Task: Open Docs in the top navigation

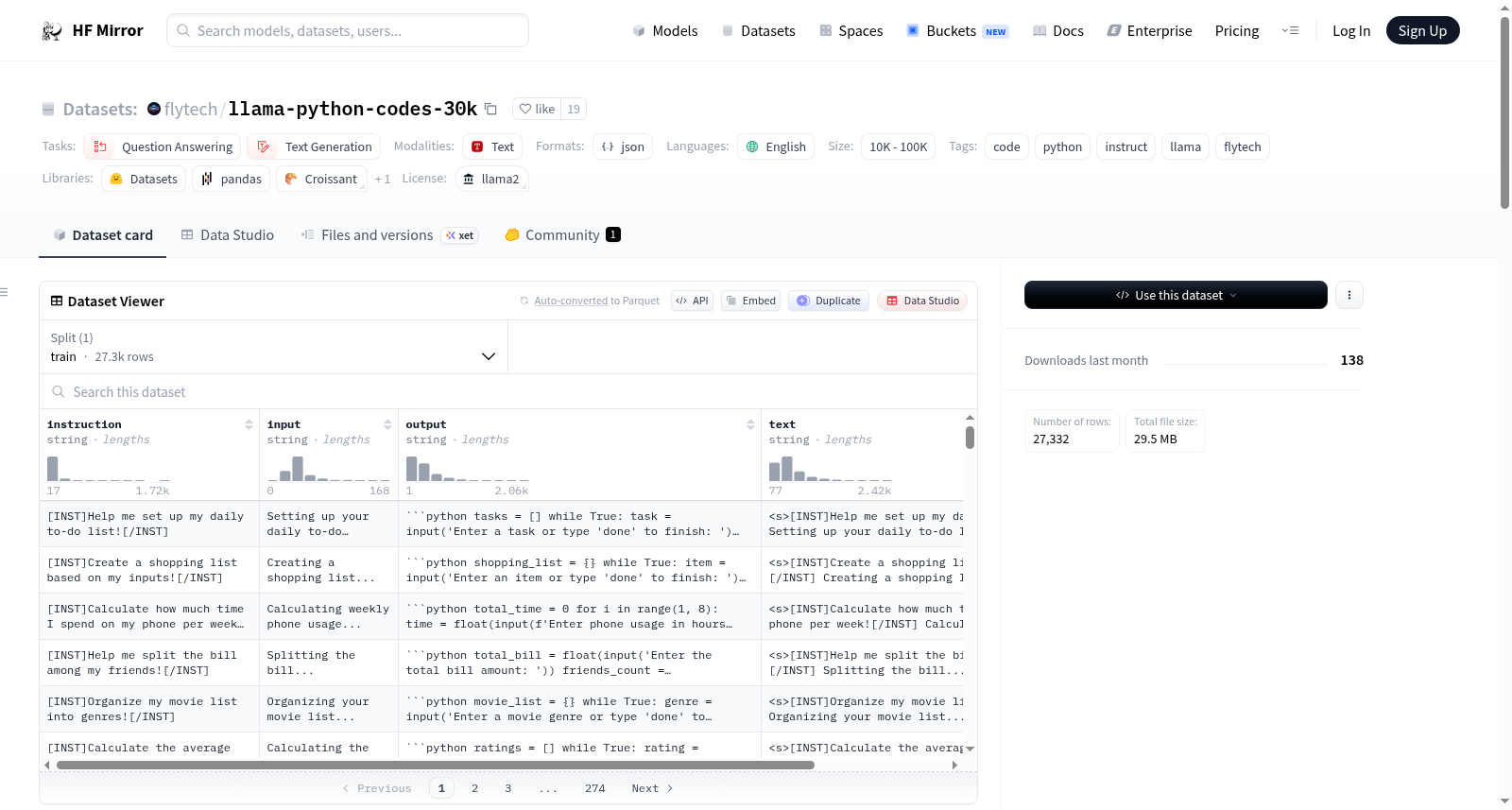Action: pos(1058,31)
